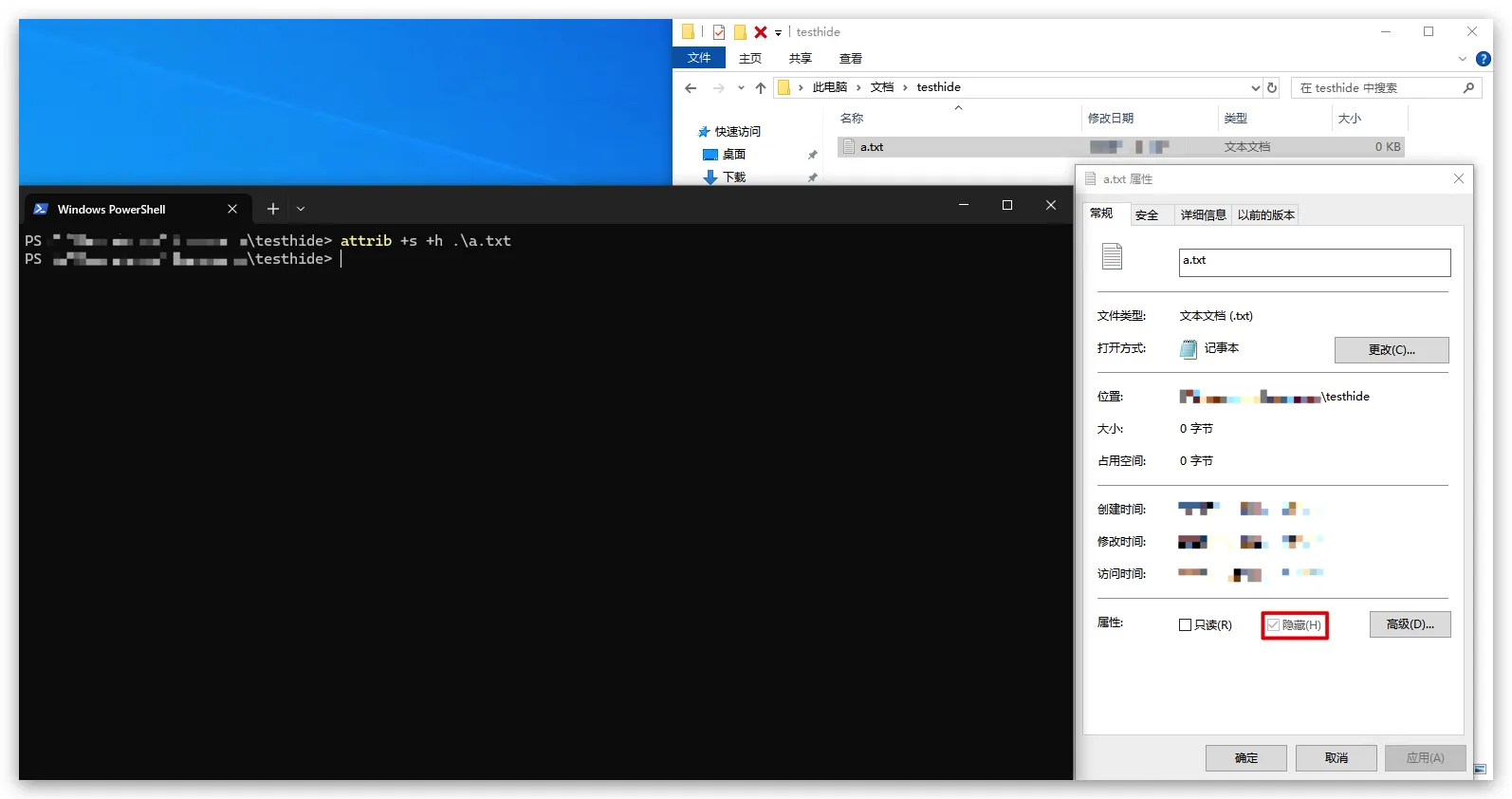Toggle the 只读(R) read-only checkbox
This screenshot has height=799, width=1512.
point(1185,624)
